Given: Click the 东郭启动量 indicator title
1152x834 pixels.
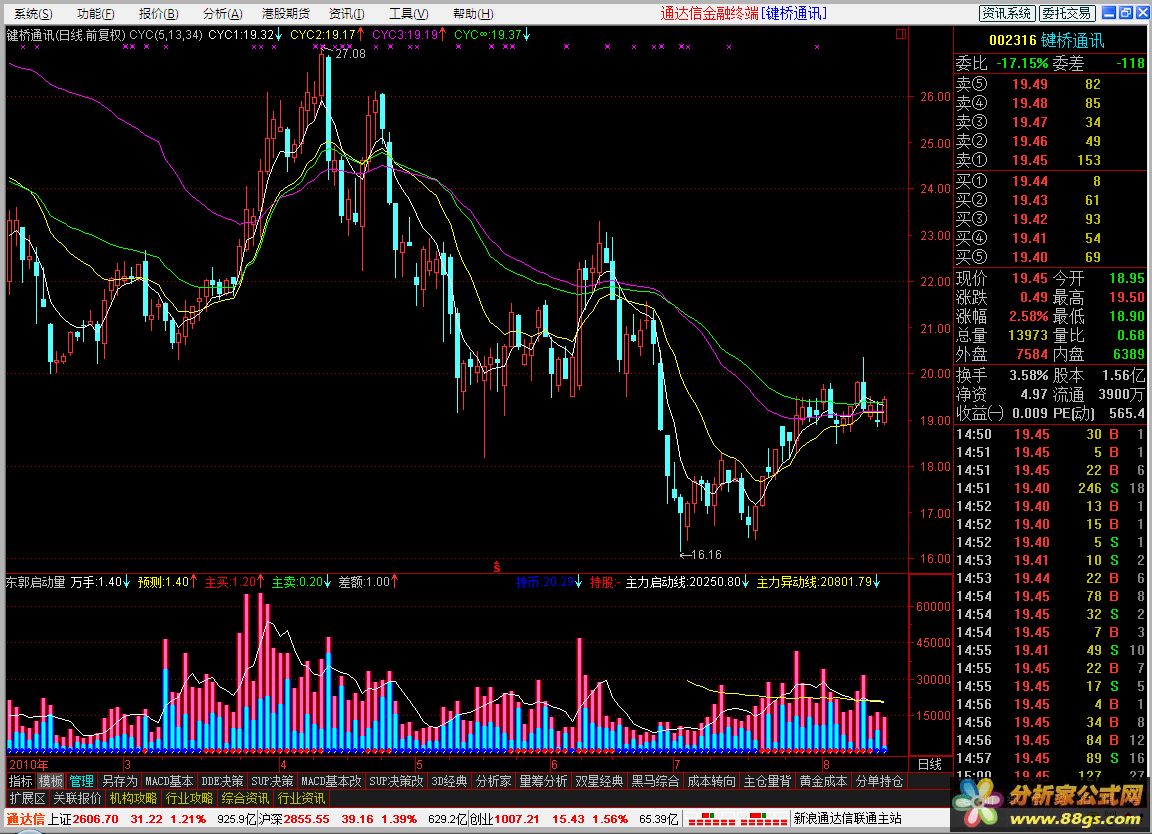Looking at the screenshot, I should tap(36, 582).
